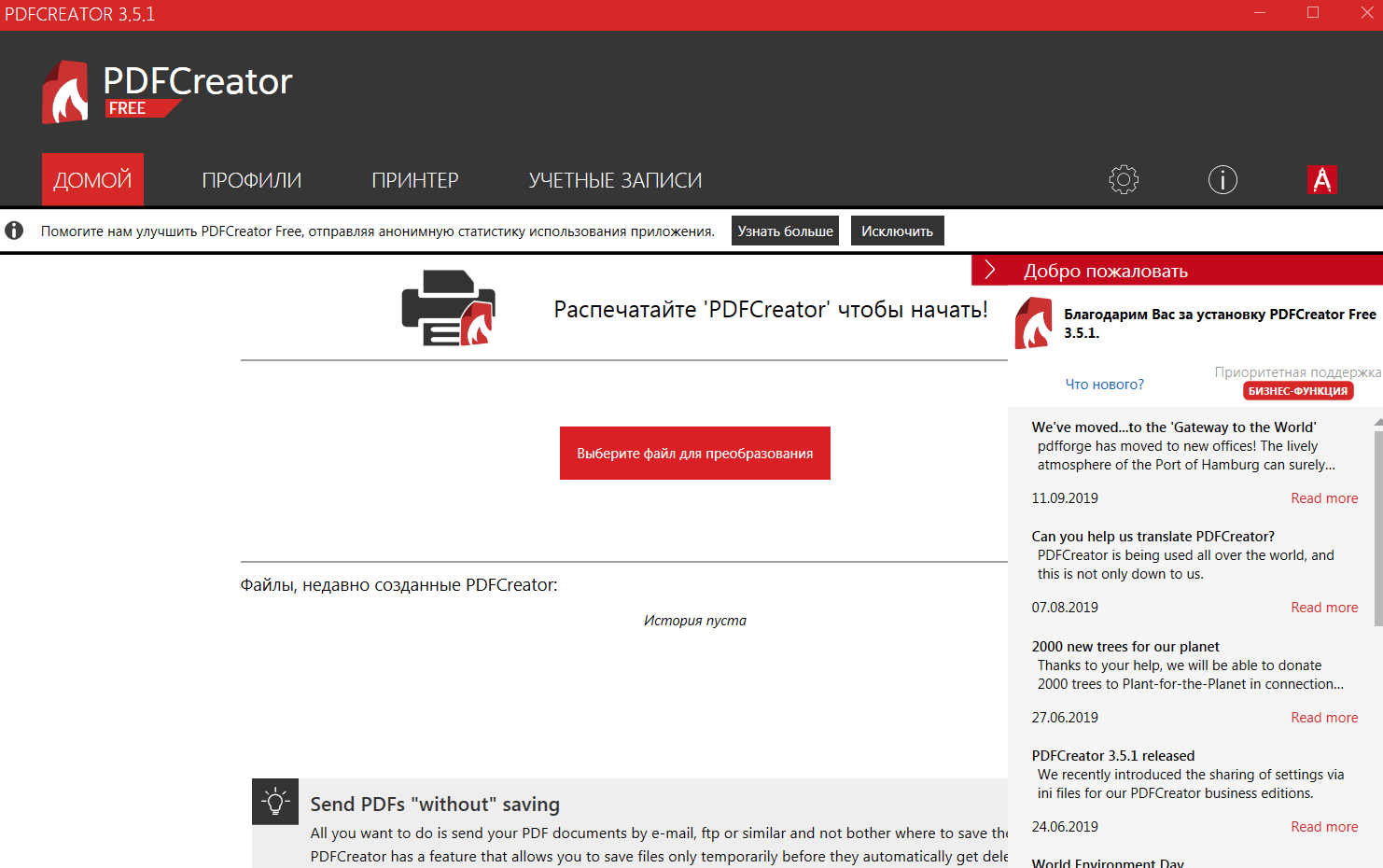Image resolution: width=1383 pixels, height=868 pixels.
Task: Click the news panel scrollbar
Action: point(1378,527)
